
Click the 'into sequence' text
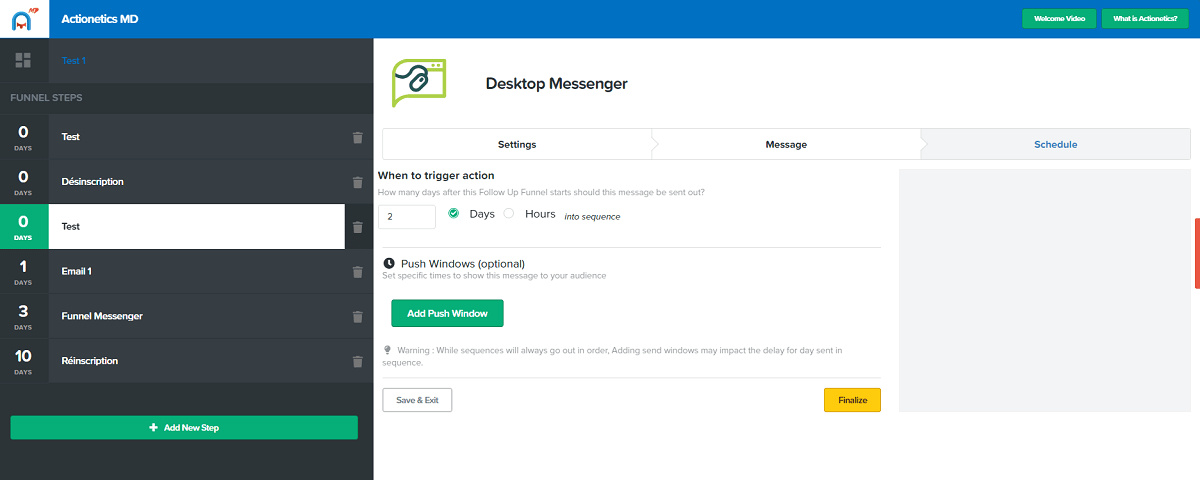[x=592, y=216]
